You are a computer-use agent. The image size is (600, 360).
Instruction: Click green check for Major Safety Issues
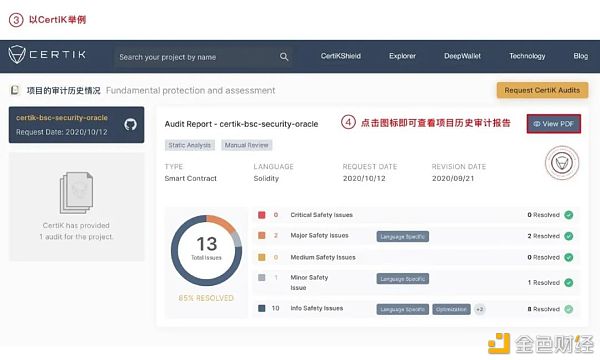point(569,236)
